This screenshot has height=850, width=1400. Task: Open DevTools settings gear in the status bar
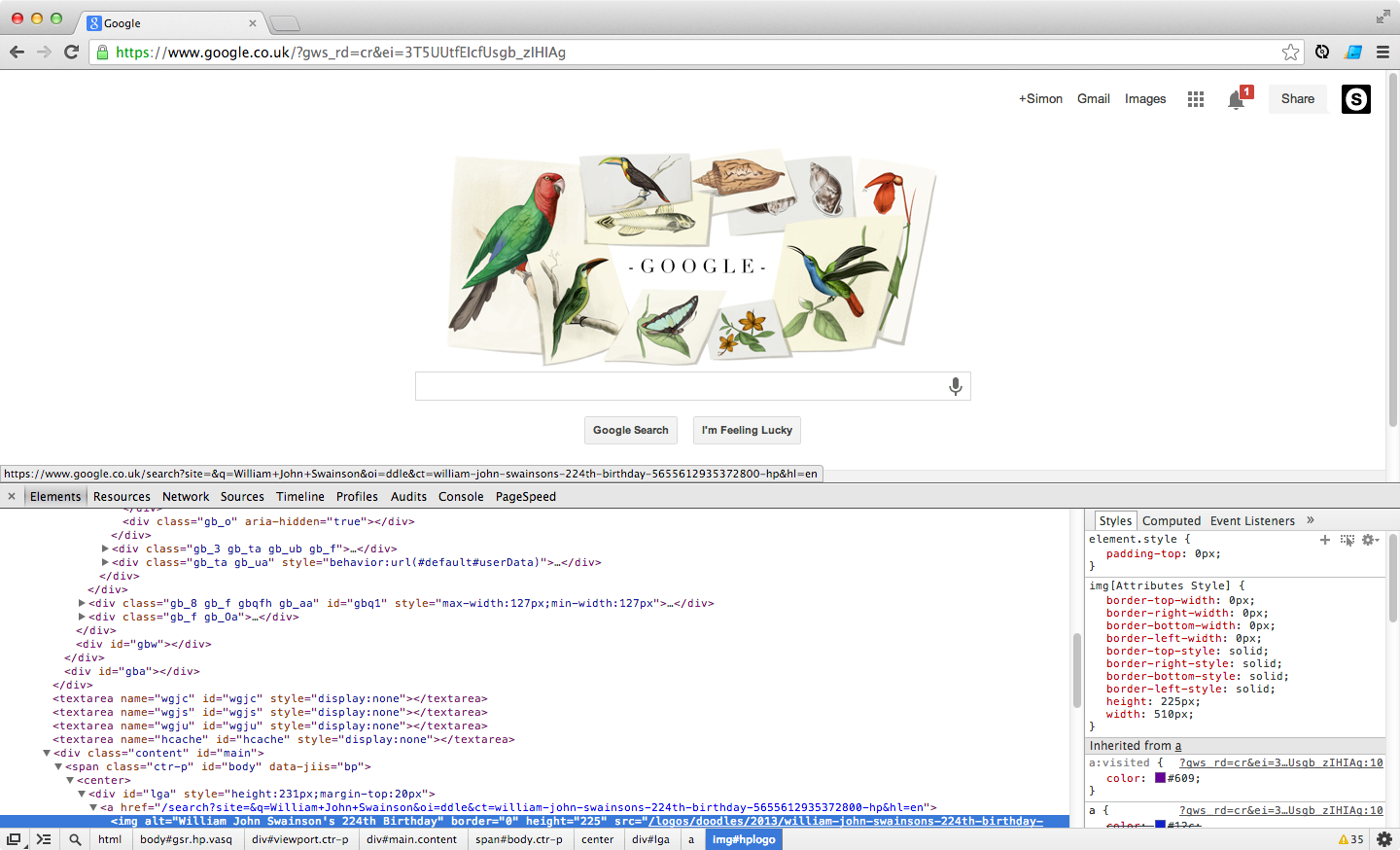(x=1384, y=838)
